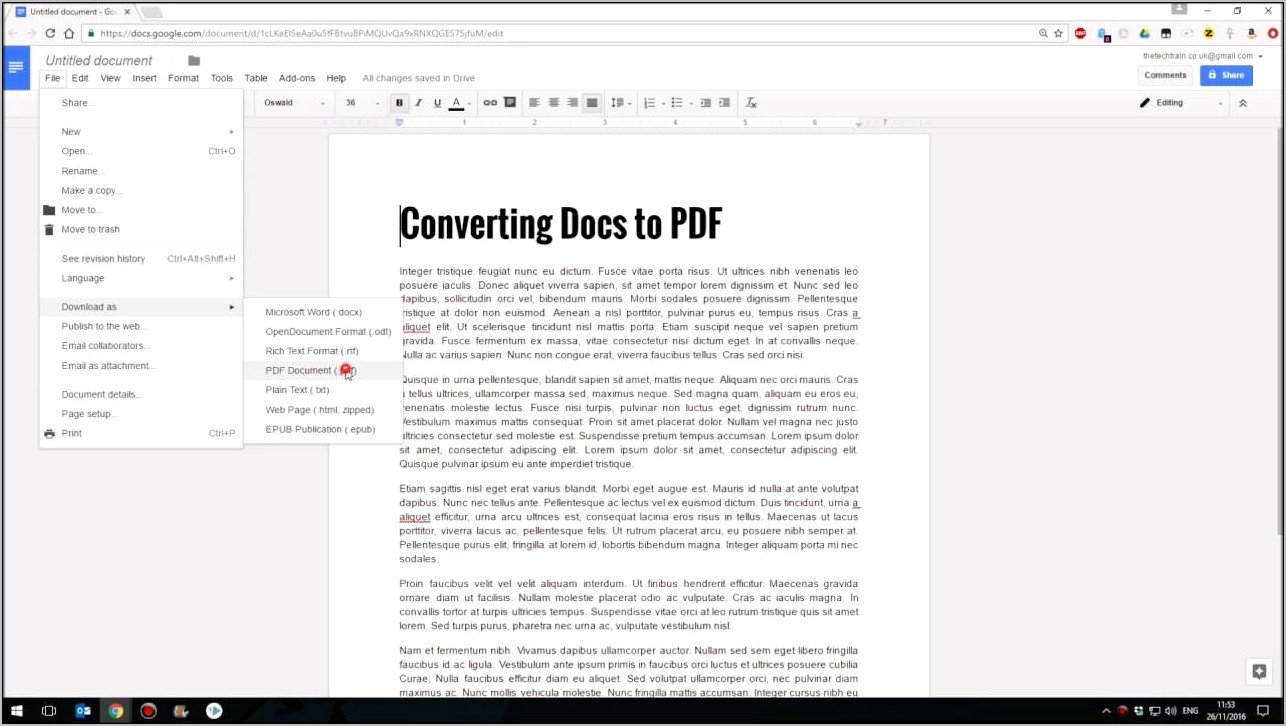Open the Insert menu
The width and height of the screenshot is (1286, 726).
click(145, 78)
